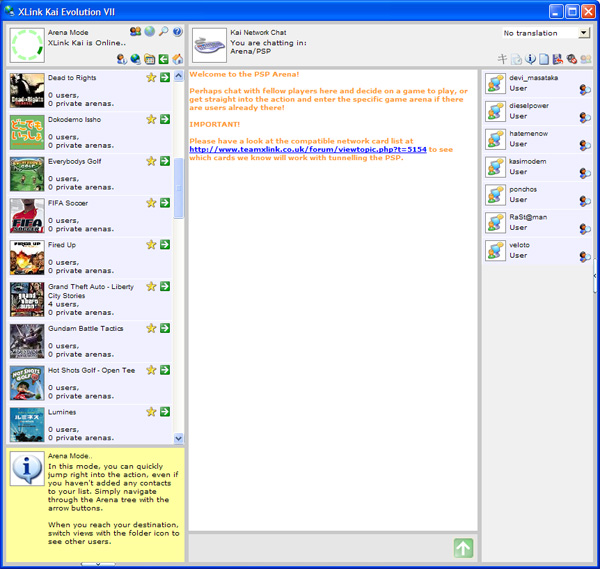Toggle favorite star for Dokodemo Issho
The height and width of the screenshot is (569, 600).
click(x=151, y=119)
